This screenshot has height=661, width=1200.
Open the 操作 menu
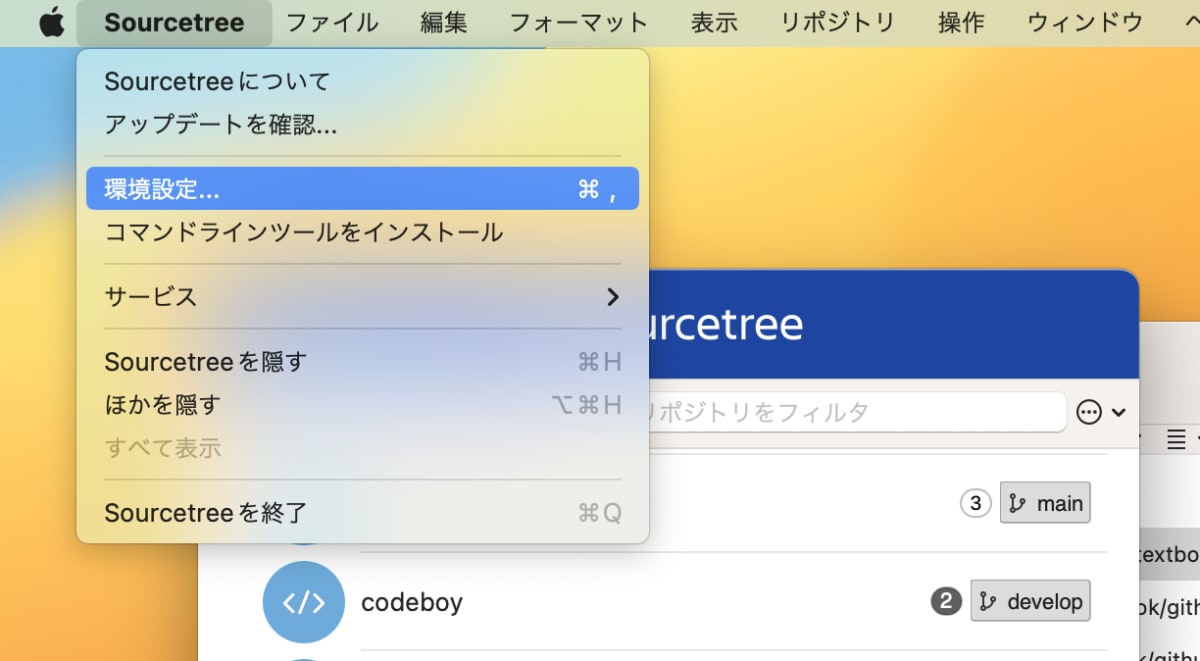pyautogui.click(x=961, y=23)
